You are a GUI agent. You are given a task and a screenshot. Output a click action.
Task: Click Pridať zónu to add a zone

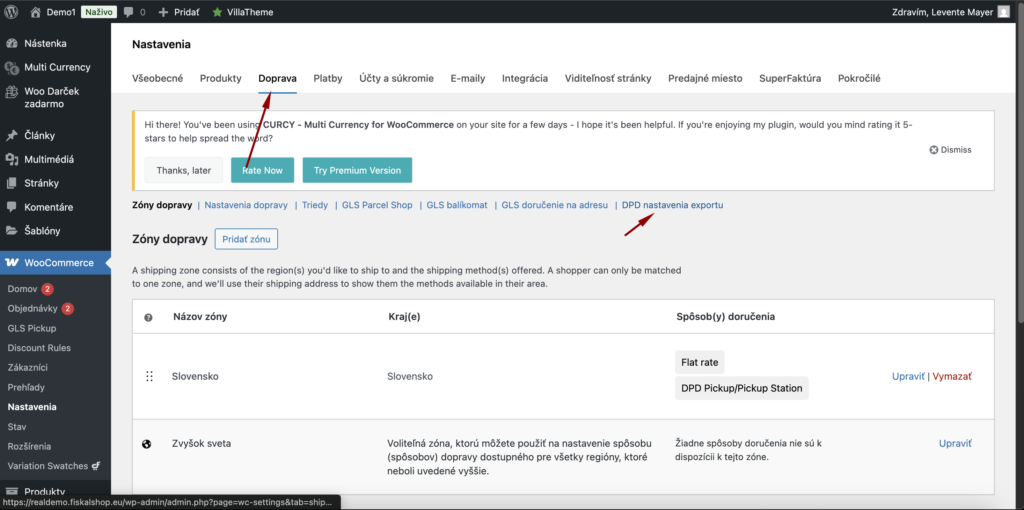click(x=246, y=239)
